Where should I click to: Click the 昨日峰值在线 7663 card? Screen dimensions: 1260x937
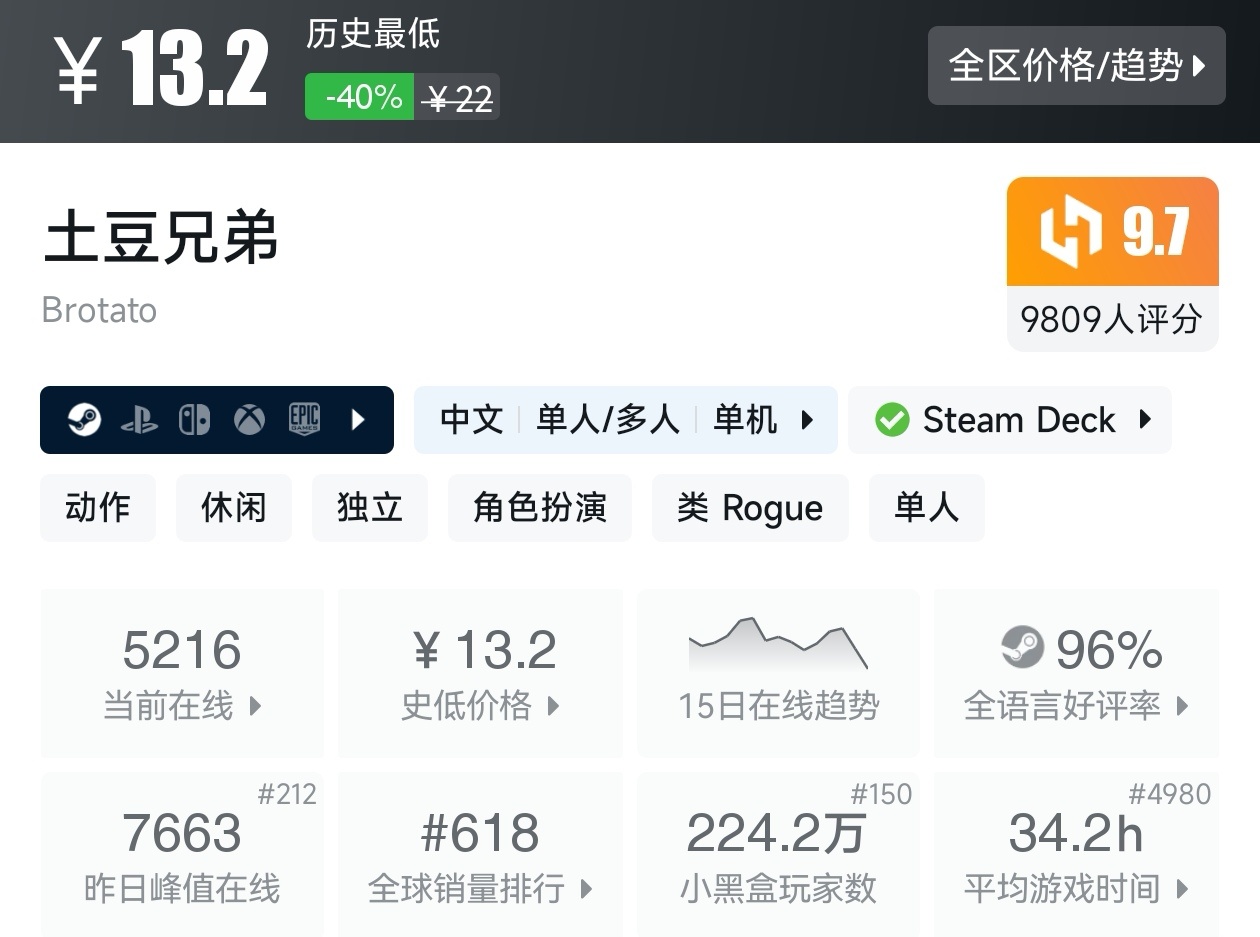[x=182, y=854]
